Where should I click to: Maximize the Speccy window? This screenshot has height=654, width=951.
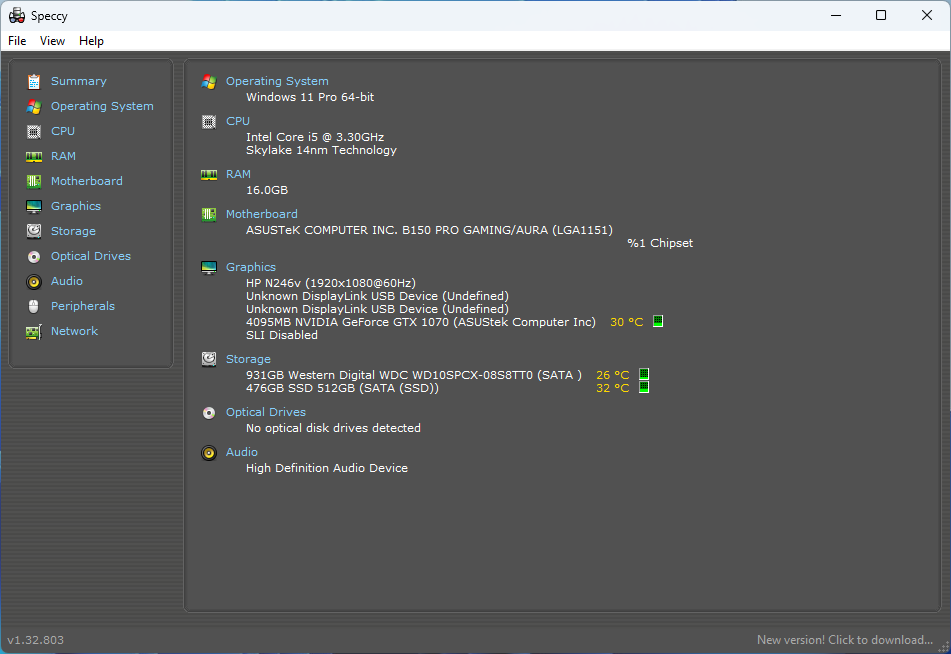[881, 15]
